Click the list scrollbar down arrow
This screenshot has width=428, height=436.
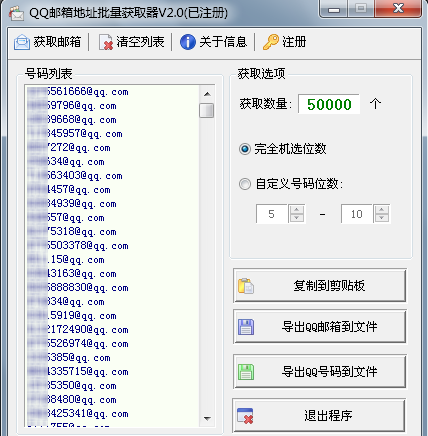(207, 419)
